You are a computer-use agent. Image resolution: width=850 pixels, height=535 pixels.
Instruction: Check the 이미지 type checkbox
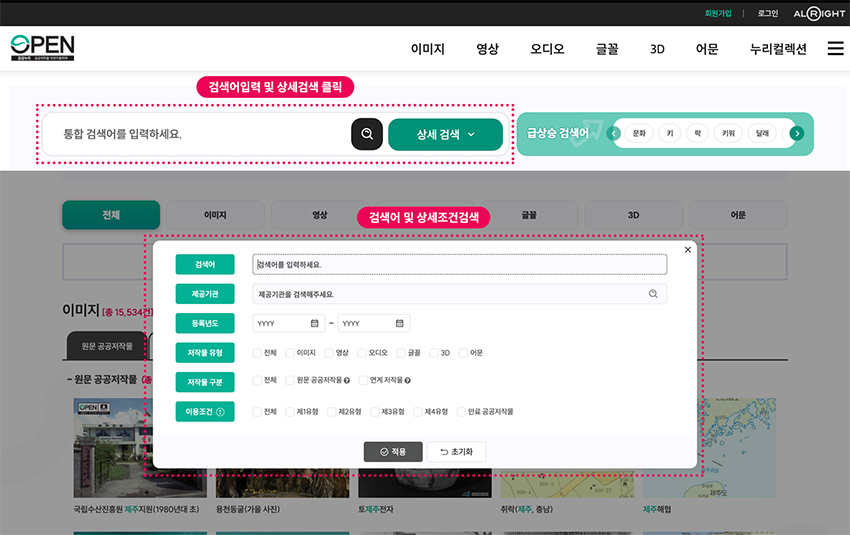point(290,353)
